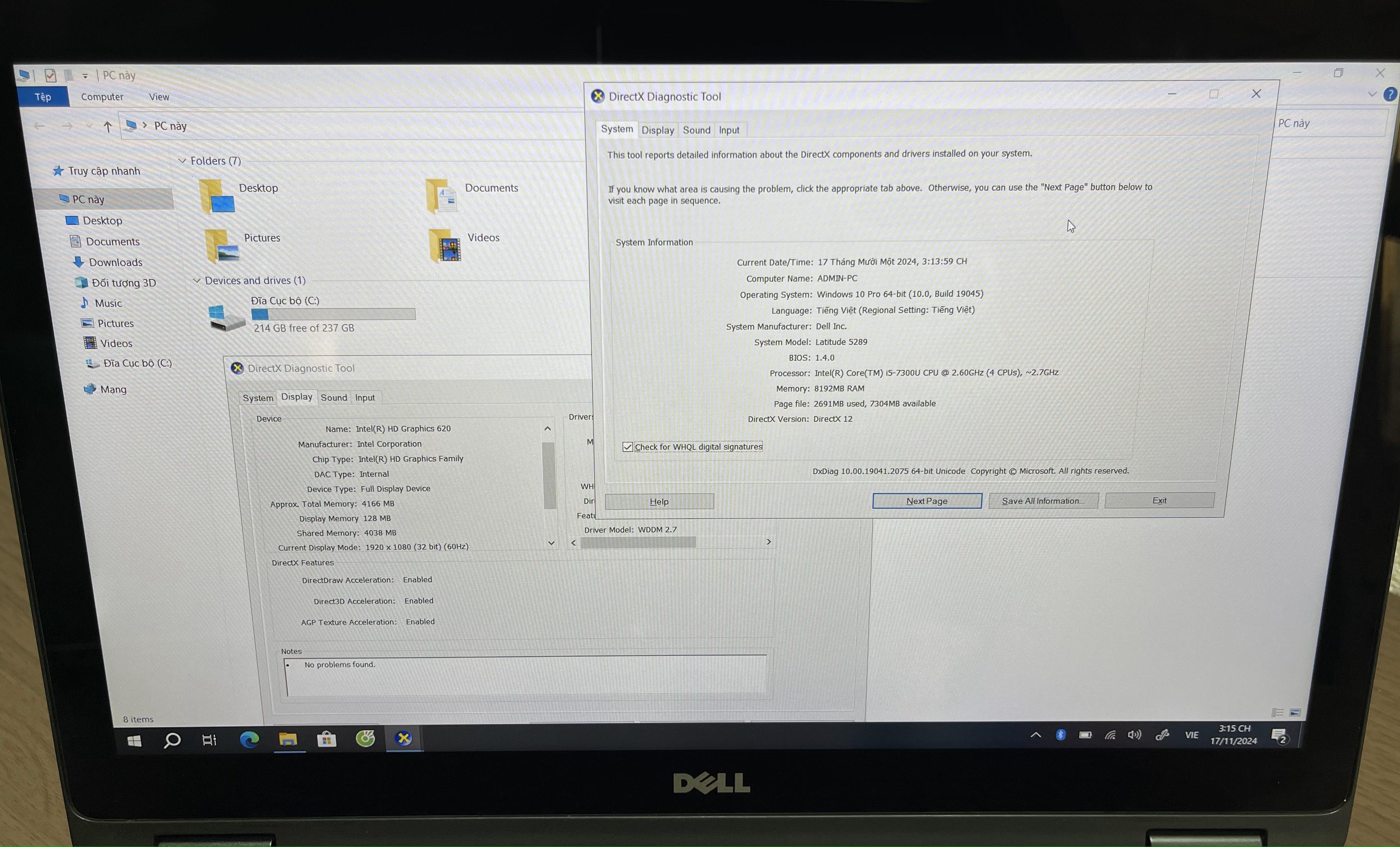The image size is (1400, 847).
Task: Click the PC này address bar
Action: click(352, 126)
